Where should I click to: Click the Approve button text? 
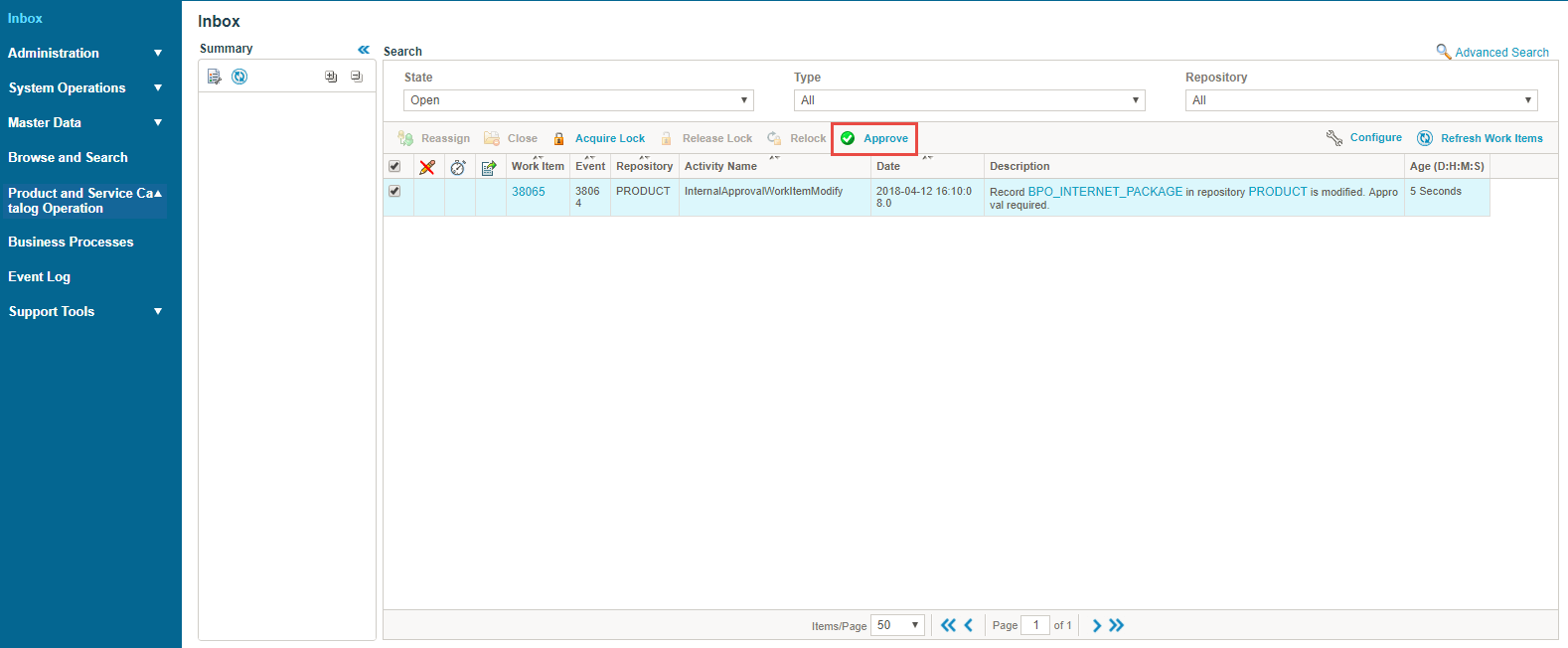tap(885, 138)
